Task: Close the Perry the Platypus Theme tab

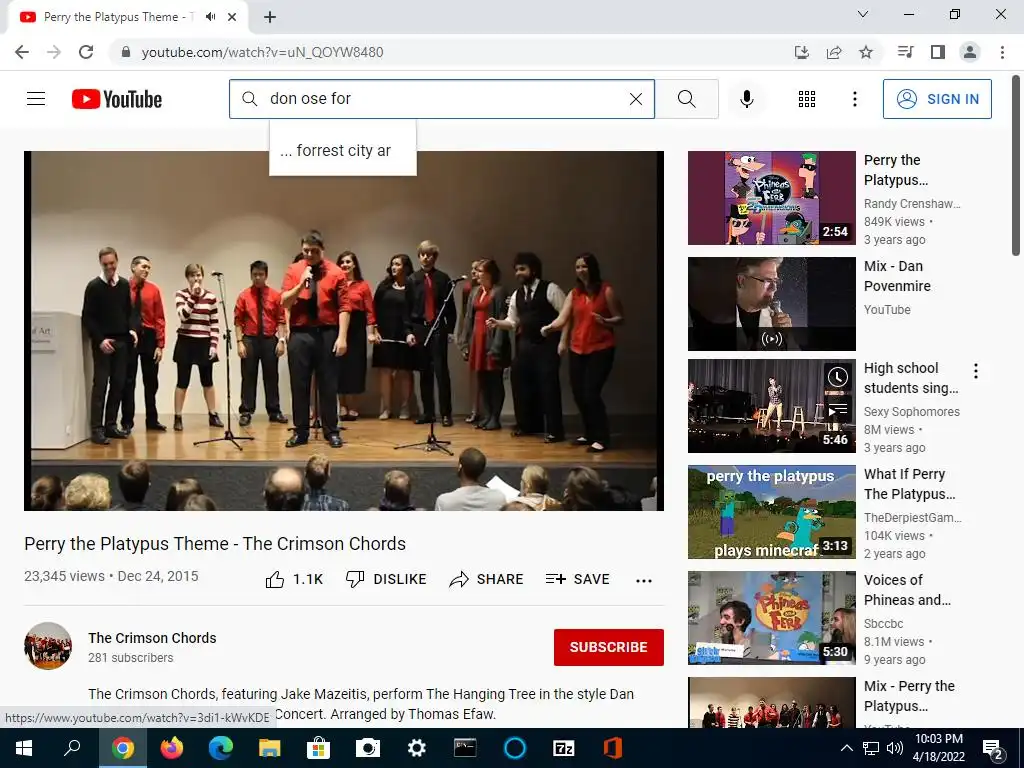Action: coord(232,17)
